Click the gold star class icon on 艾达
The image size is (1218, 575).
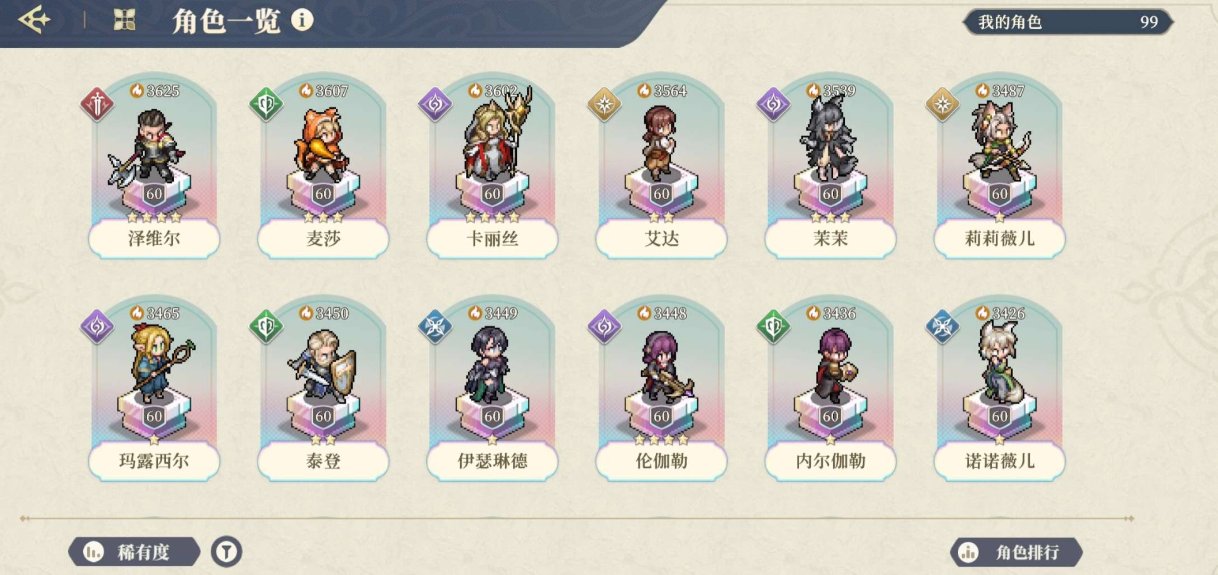point(604,104)
